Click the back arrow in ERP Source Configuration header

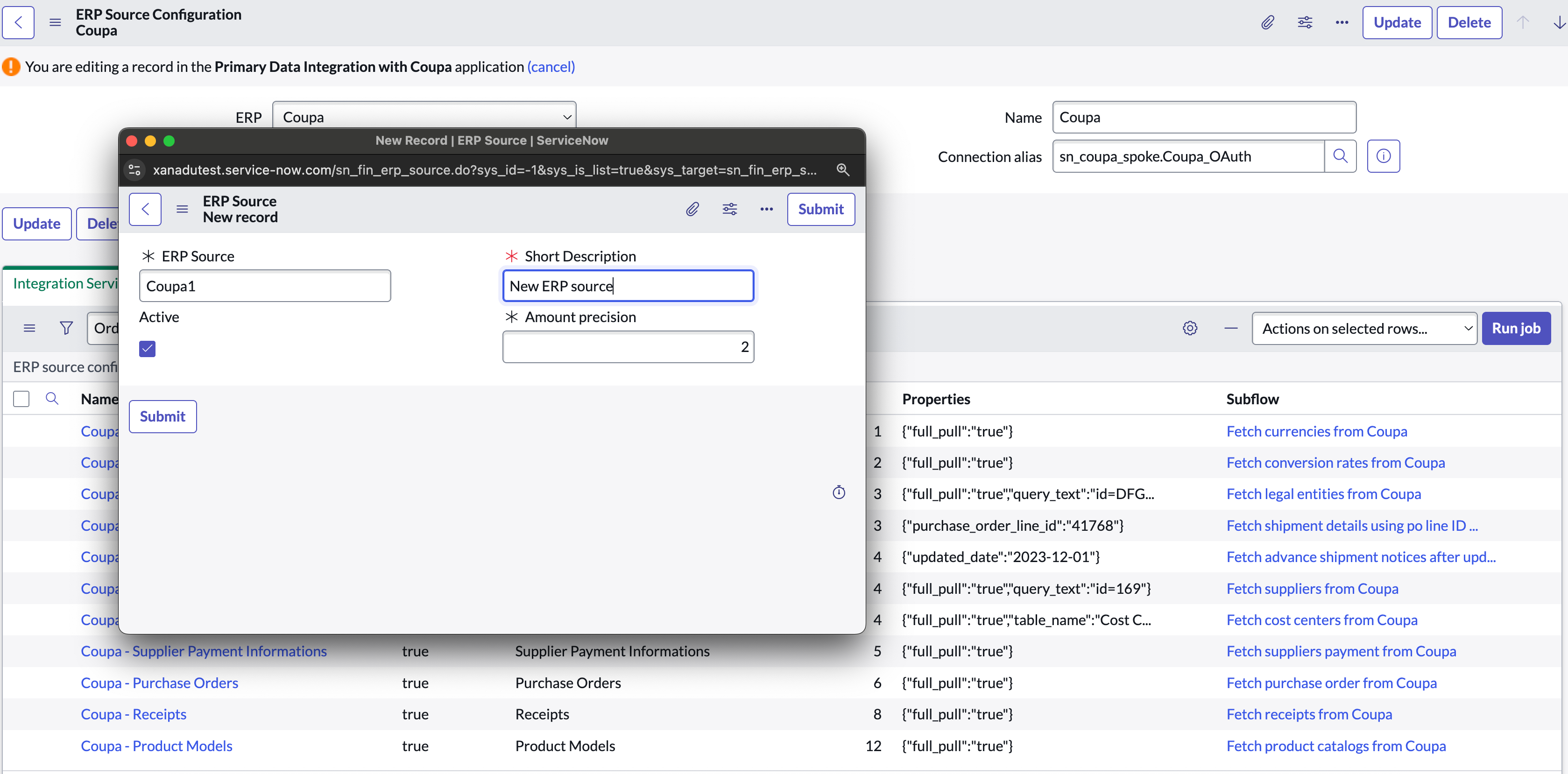point(18,22)
